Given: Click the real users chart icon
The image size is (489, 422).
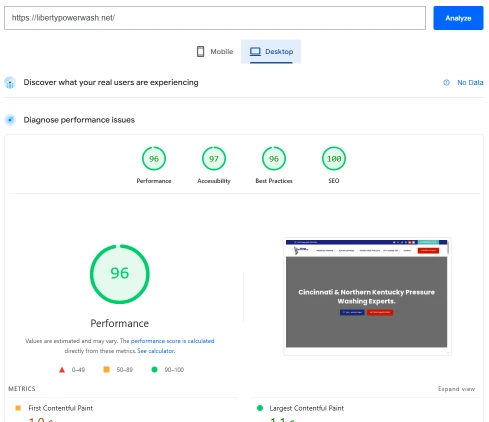Looking at the screenshot, I should [x=10, y=83].
